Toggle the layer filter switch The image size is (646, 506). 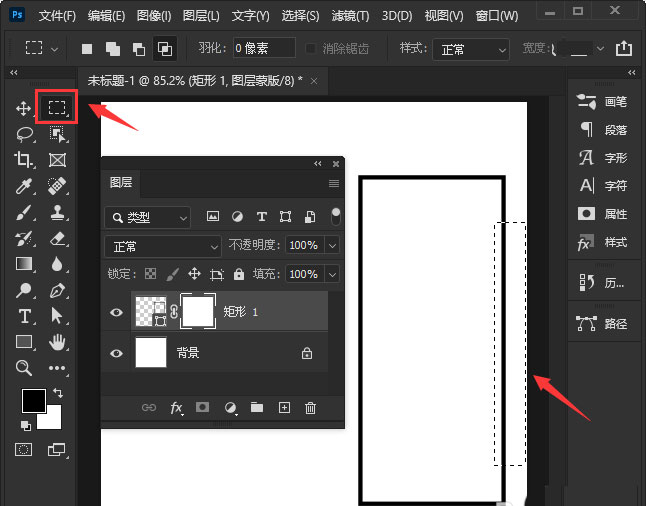(x=336, y=217)
